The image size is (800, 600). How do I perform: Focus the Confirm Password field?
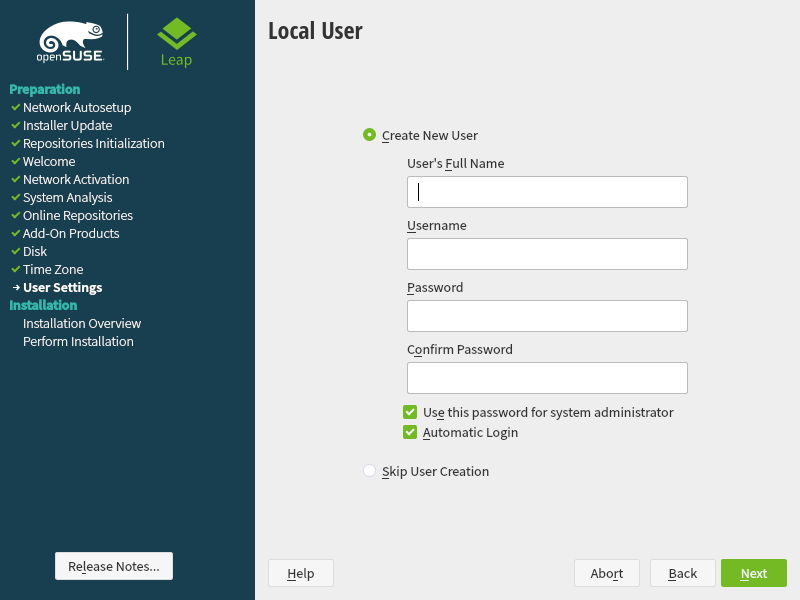point(547,378)
